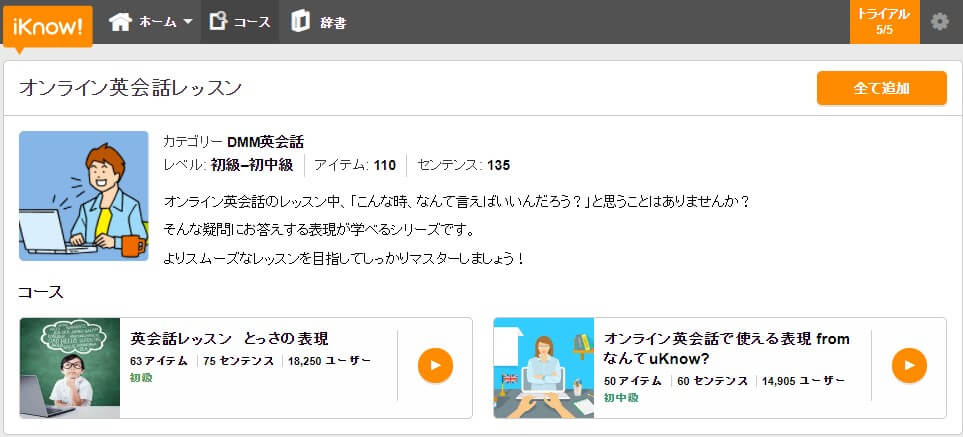963x437 pixels.
Task: Click the DMM英会話 category text
Action: point(265,142)
